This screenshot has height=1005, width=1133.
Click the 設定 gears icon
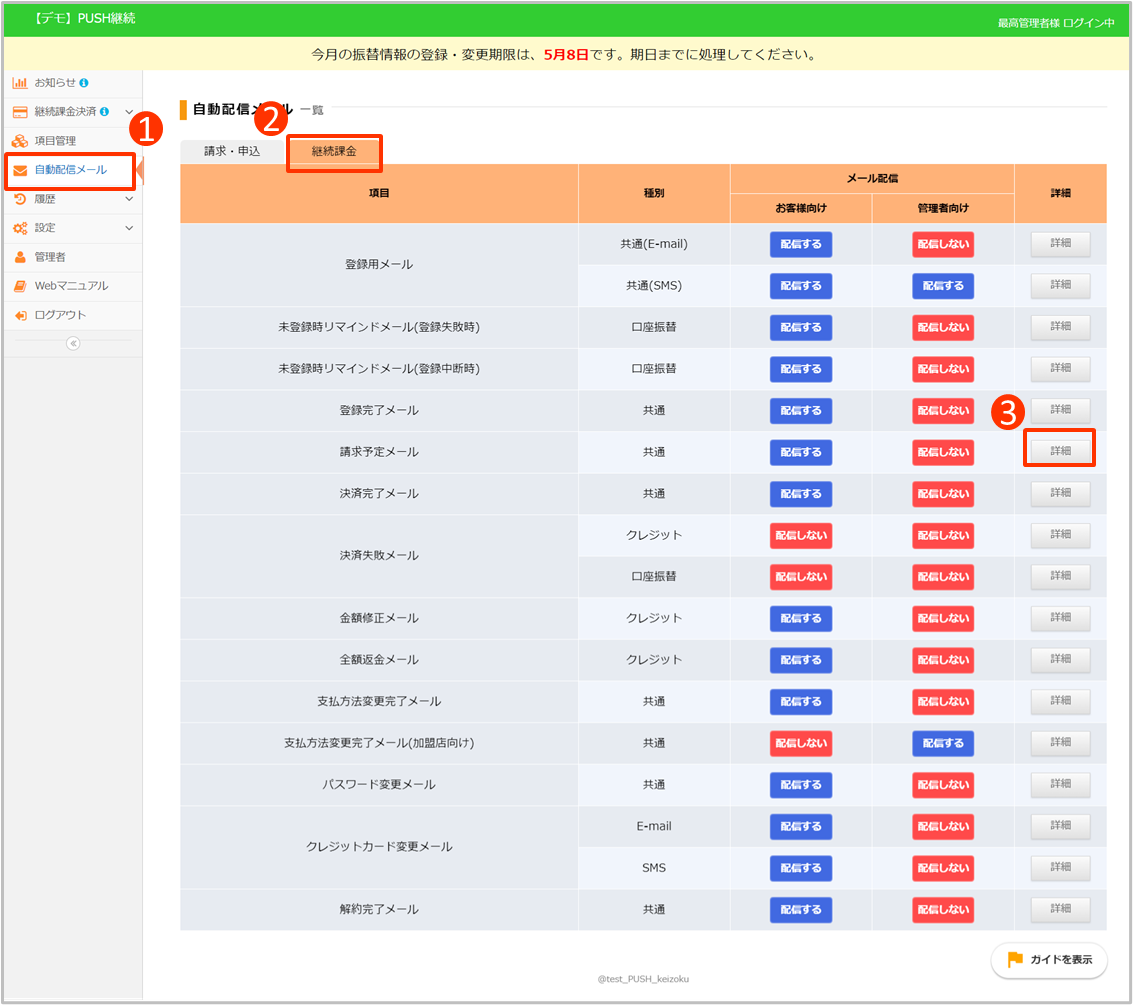[x=20, y=228]
